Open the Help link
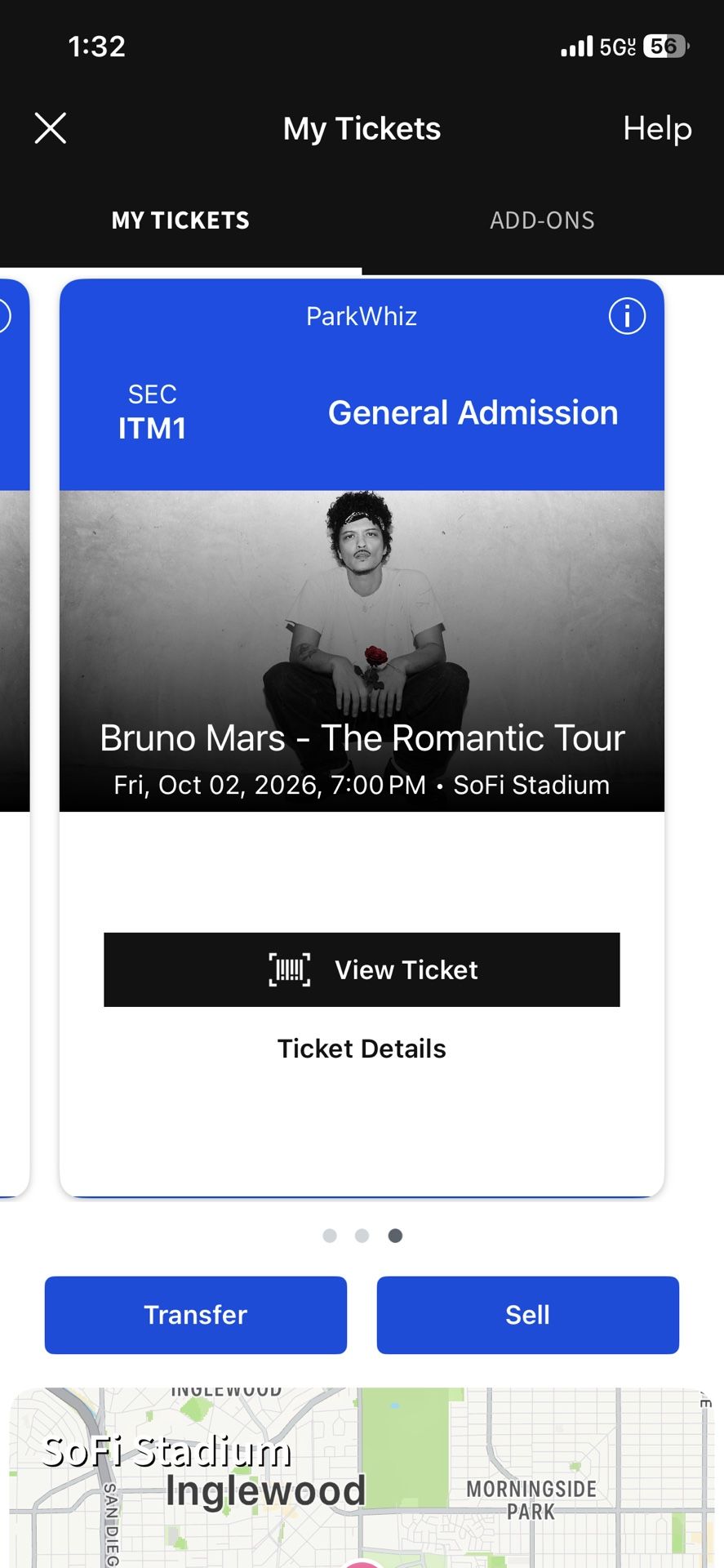 pos(657,128)
